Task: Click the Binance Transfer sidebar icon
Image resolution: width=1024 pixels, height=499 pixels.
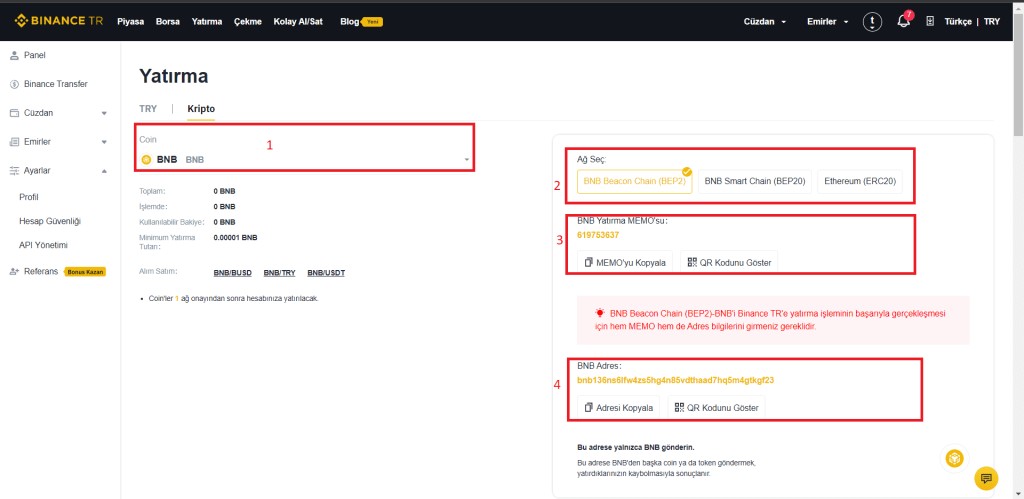Action: (14, 84)
